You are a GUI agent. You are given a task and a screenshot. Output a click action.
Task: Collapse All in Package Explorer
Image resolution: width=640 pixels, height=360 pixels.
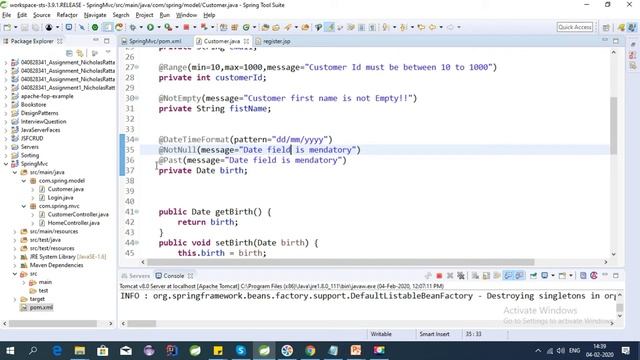pos(69,53)
